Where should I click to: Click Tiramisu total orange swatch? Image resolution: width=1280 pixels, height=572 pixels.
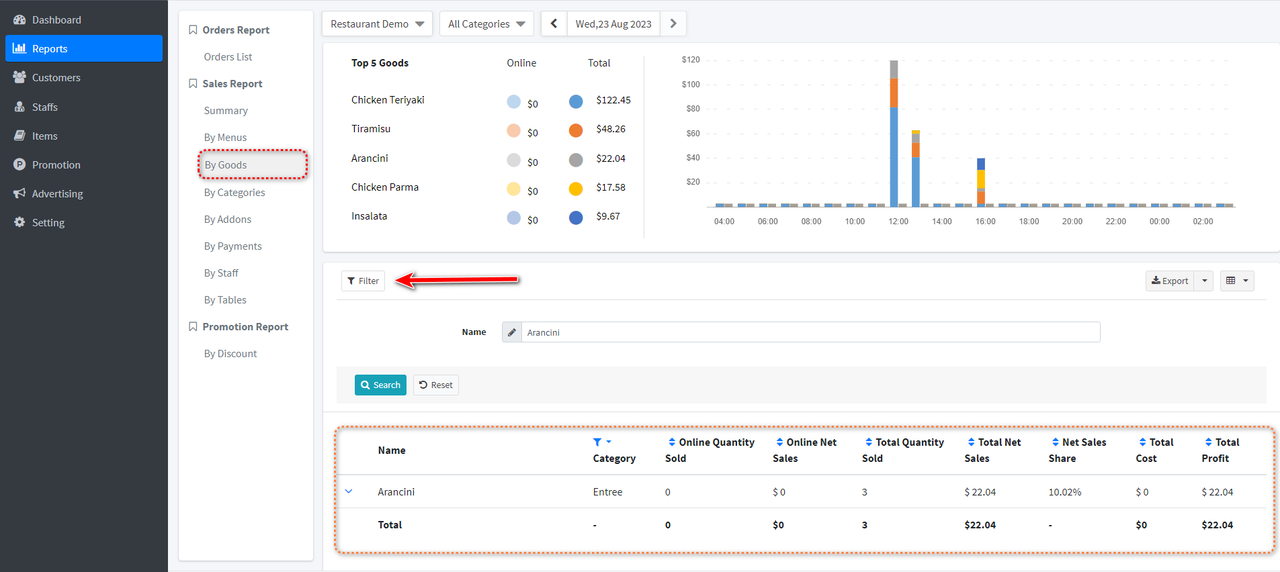(x=576, y=130)
